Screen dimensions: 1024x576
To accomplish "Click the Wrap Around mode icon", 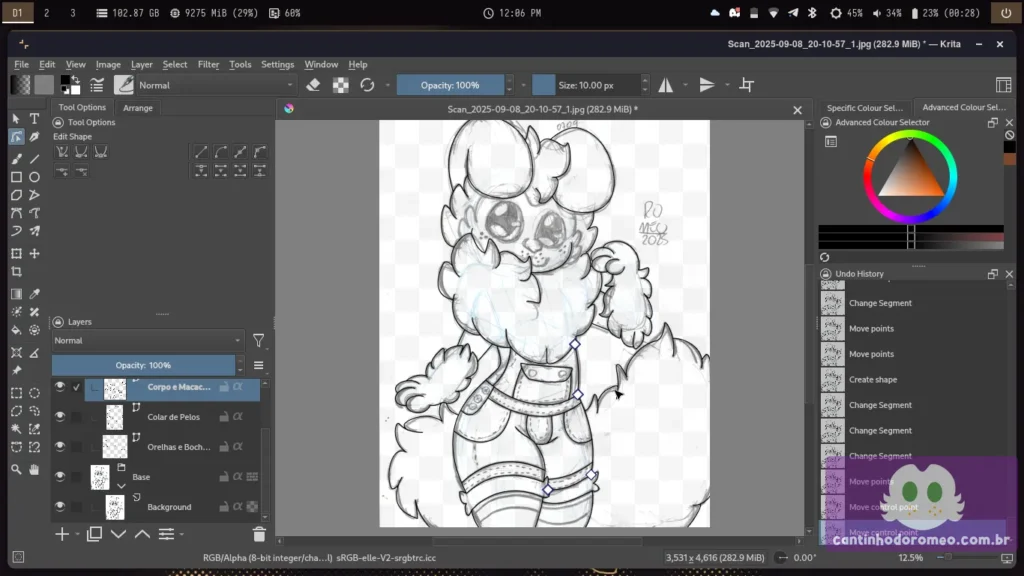I will pyautogui.click(x=746, y=85).
